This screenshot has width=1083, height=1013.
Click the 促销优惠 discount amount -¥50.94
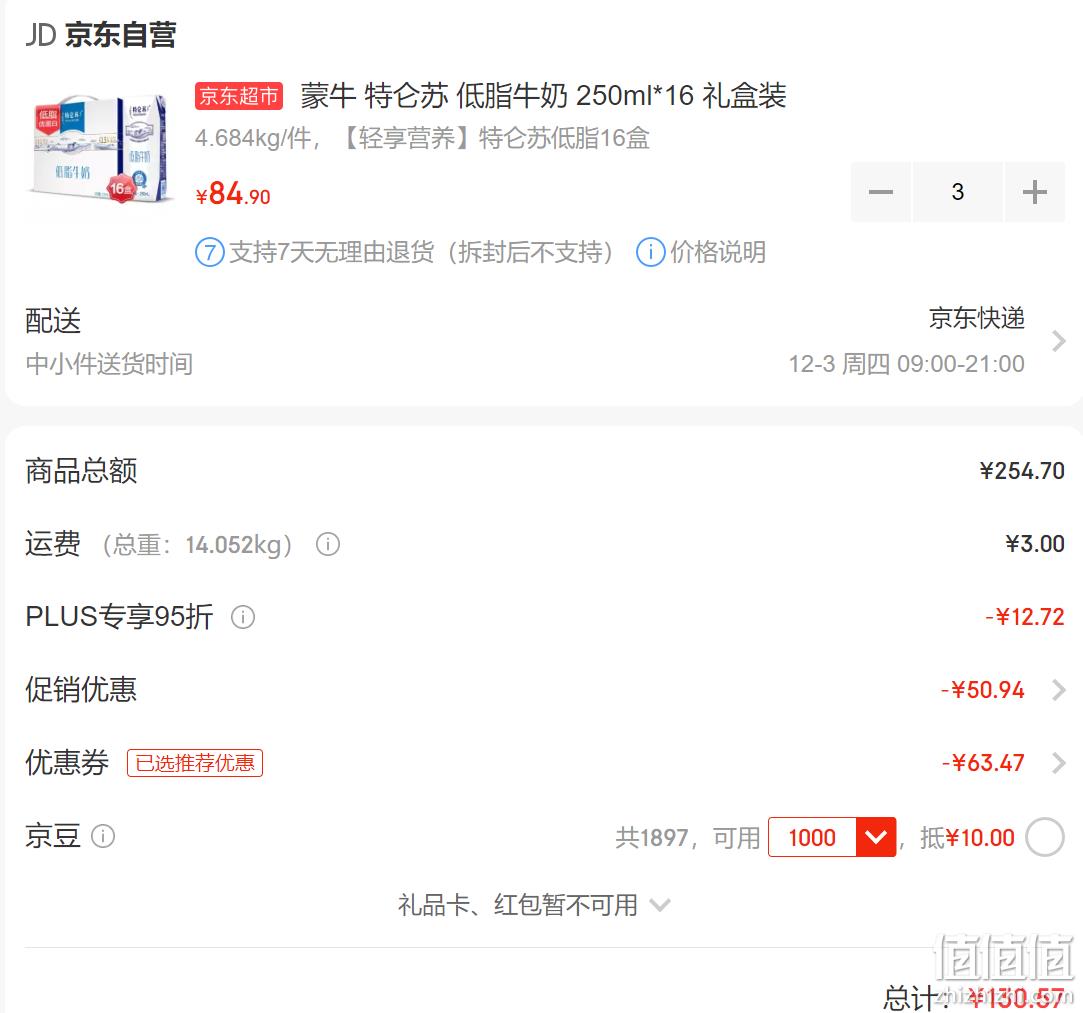[983, 690]
